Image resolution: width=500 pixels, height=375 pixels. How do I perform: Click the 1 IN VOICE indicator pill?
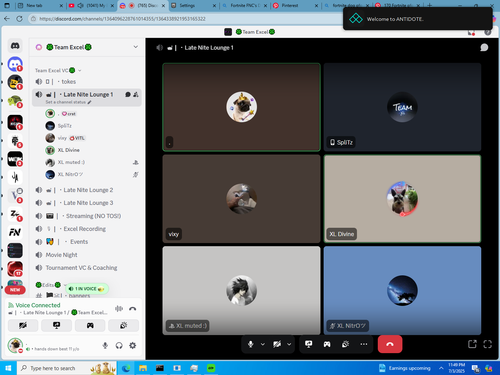coord(87,289)
